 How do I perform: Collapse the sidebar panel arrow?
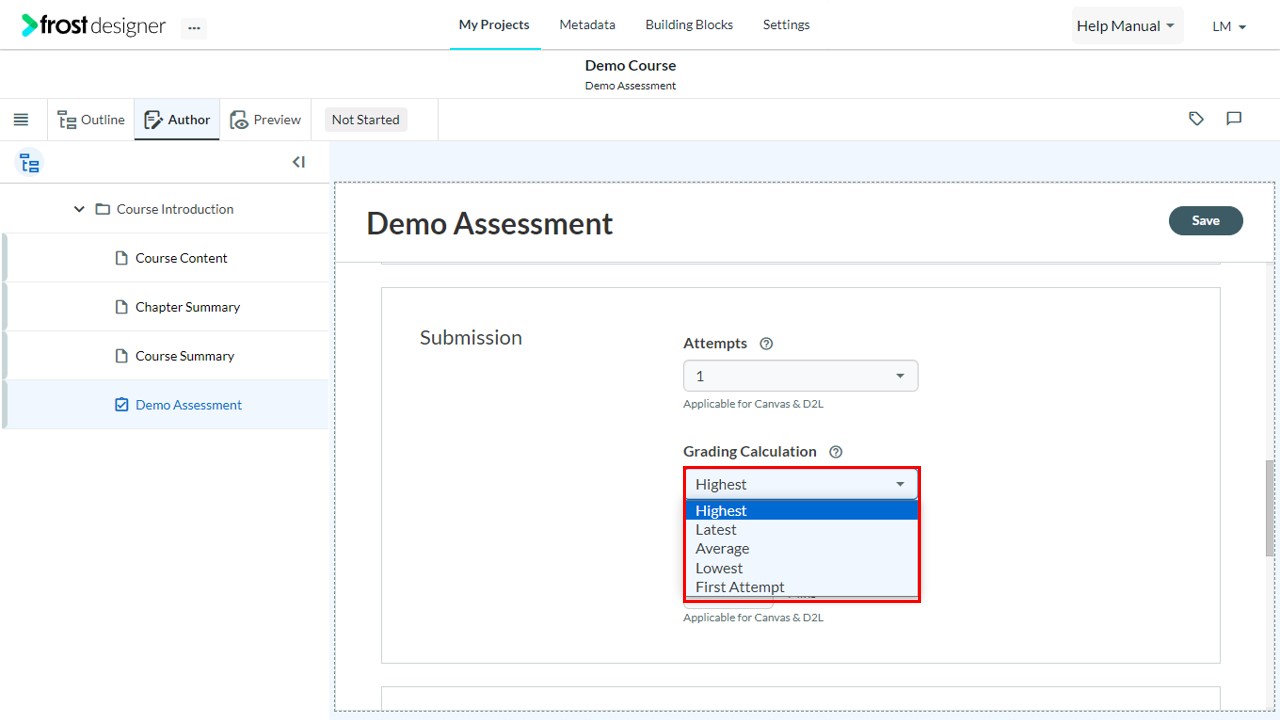pyautogui.click(x=298, y=162)
